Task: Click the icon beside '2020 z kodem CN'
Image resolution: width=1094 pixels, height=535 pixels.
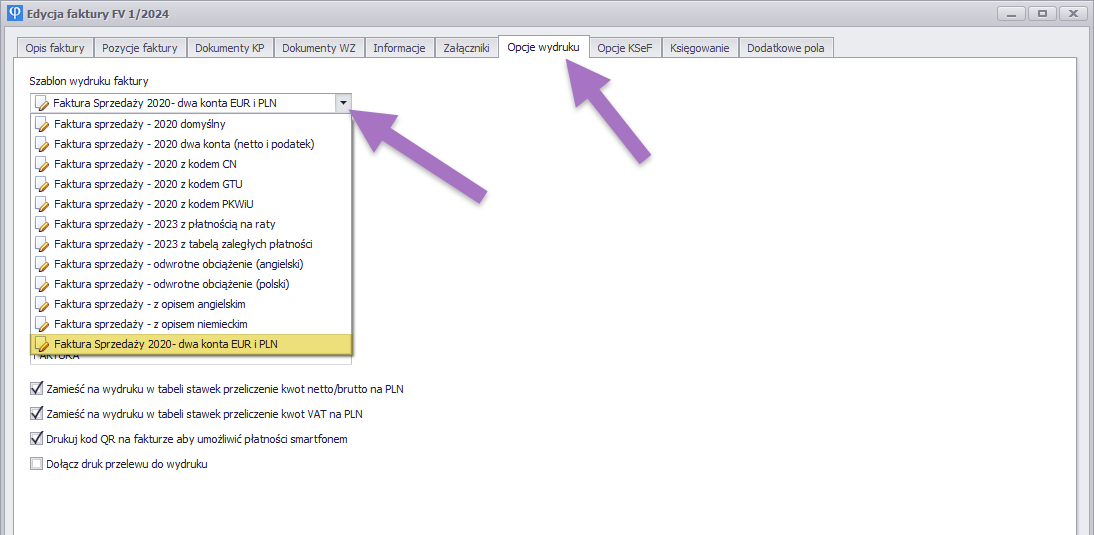Action: point(42,164)
